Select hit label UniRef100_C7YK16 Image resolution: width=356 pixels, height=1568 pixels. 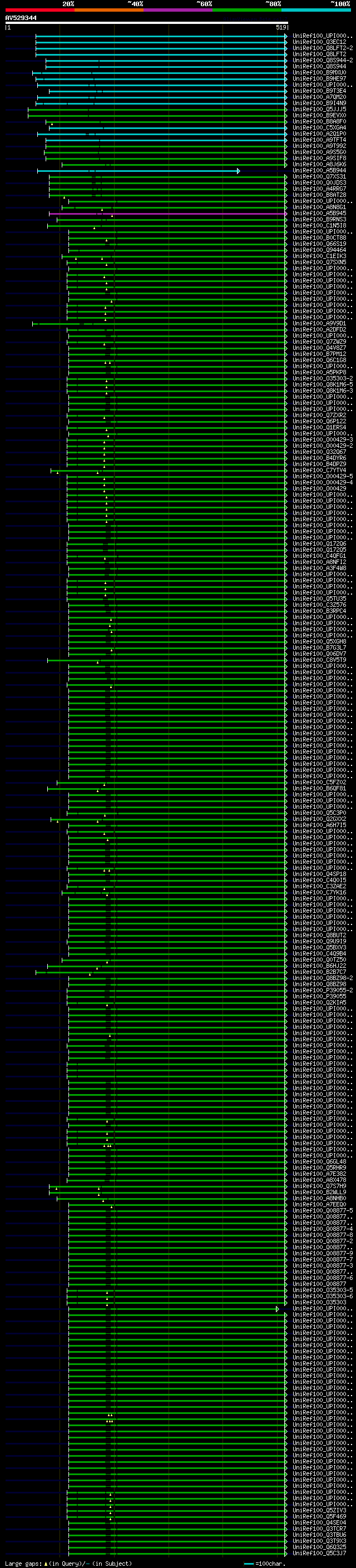[319, 892]
